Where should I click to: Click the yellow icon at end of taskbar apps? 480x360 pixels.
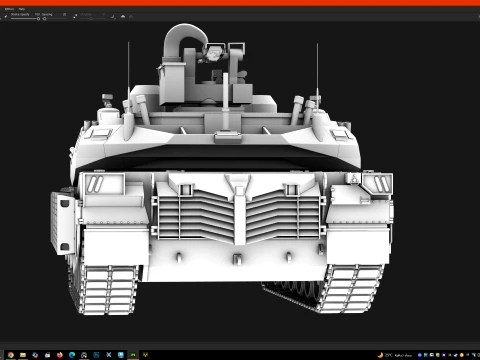(x=145, y=355)
